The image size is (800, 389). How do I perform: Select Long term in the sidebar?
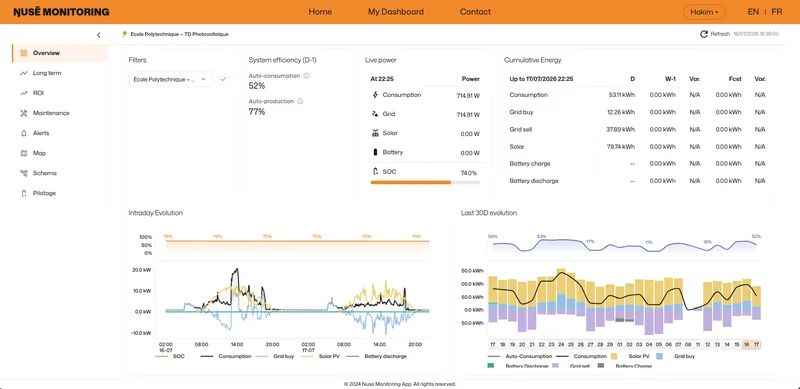tap(47, 73)
